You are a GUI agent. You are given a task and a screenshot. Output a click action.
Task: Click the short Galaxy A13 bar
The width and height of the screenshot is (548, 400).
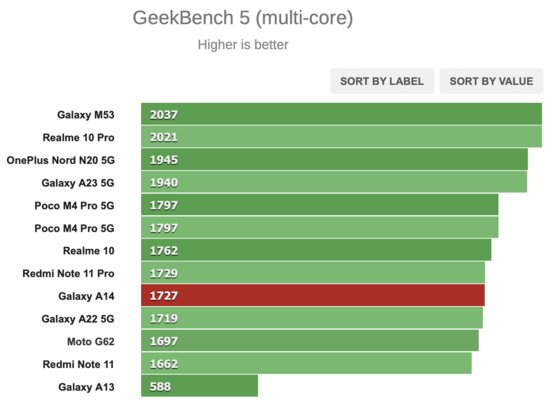click(x=200, y=386)
